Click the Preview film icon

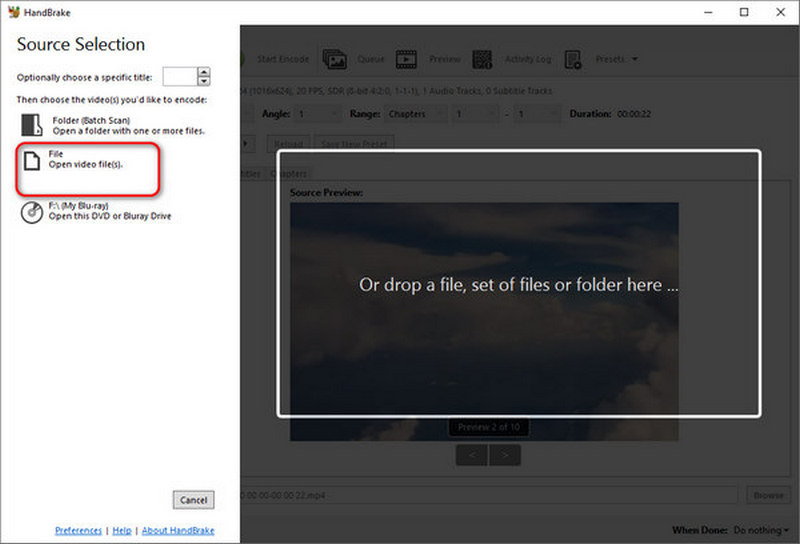tap(406, 59)
